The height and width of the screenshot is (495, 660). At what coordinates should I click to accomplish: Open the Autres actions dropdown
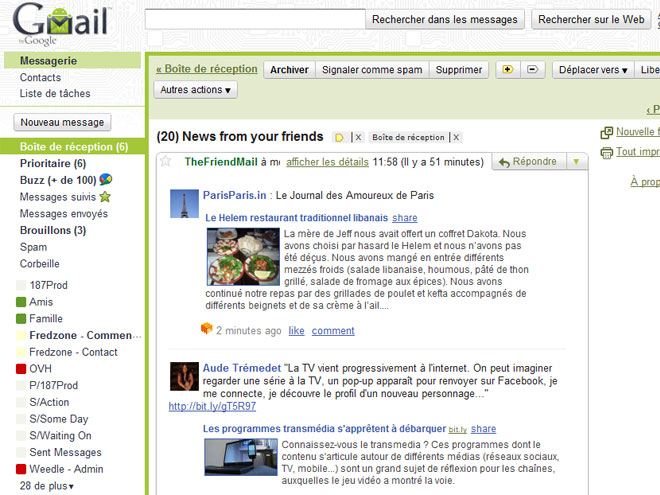pyautogui.click(x=195, y=90)
